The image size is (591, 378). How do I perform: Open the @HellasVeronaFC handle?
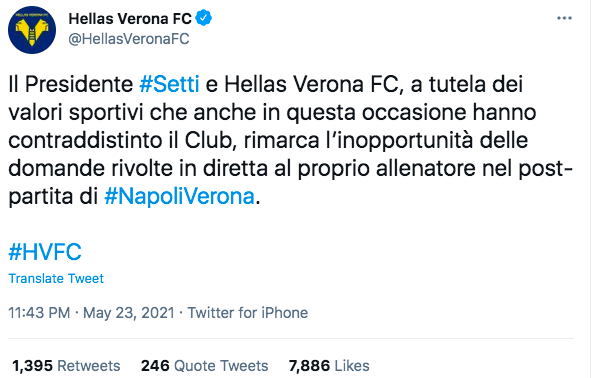[129, 39]
